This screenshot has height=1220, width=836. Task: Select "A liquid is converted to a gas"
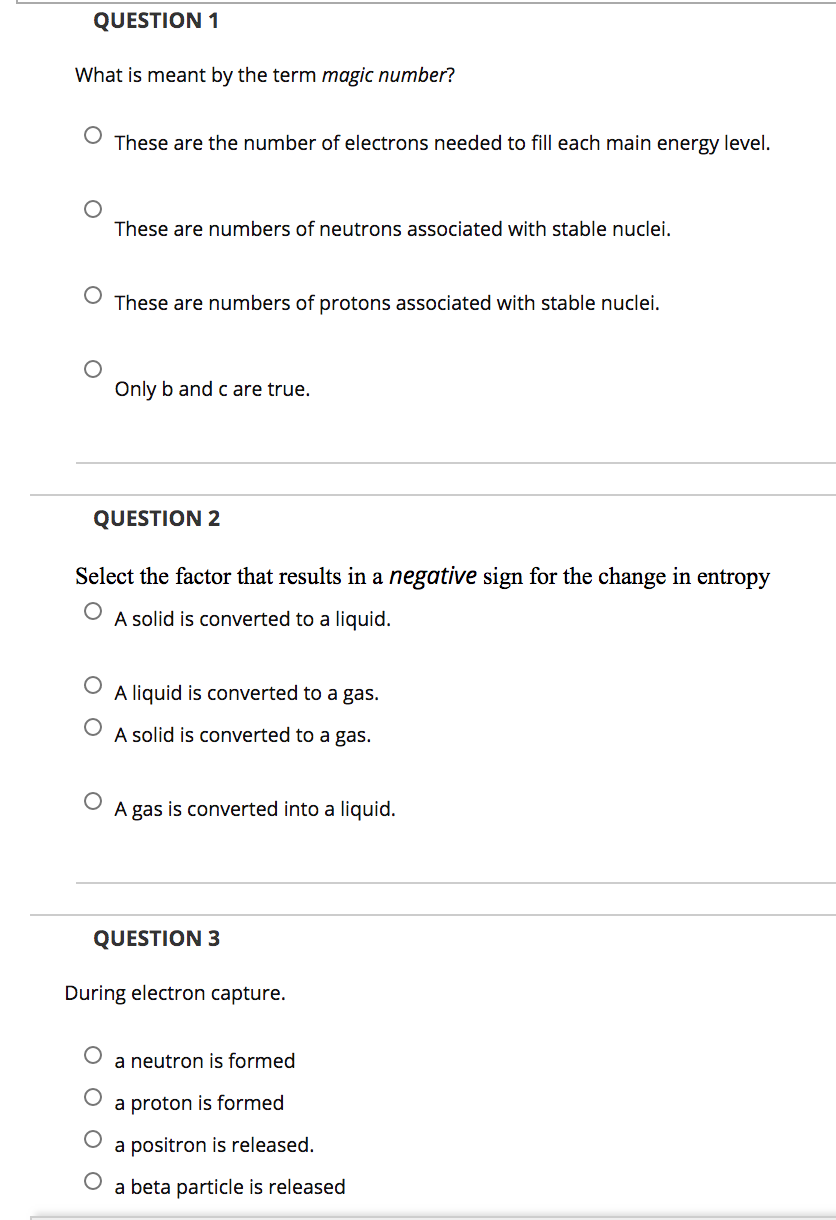click(x=92, y=684)
